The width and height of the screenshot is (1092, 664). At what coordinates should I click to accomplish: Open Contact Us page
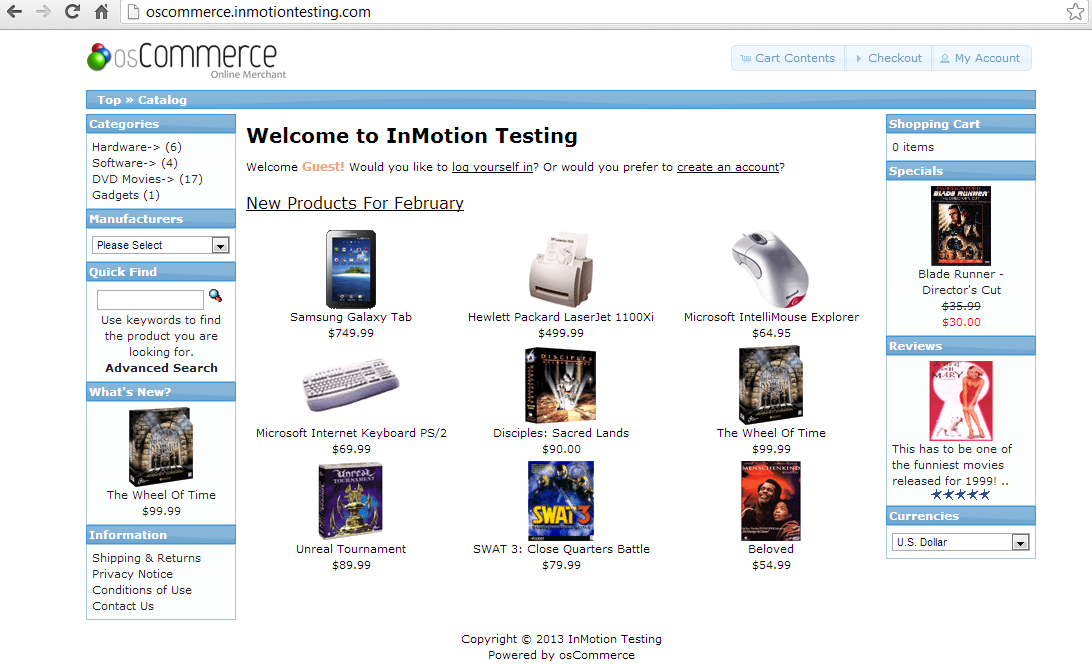(123, 606)
